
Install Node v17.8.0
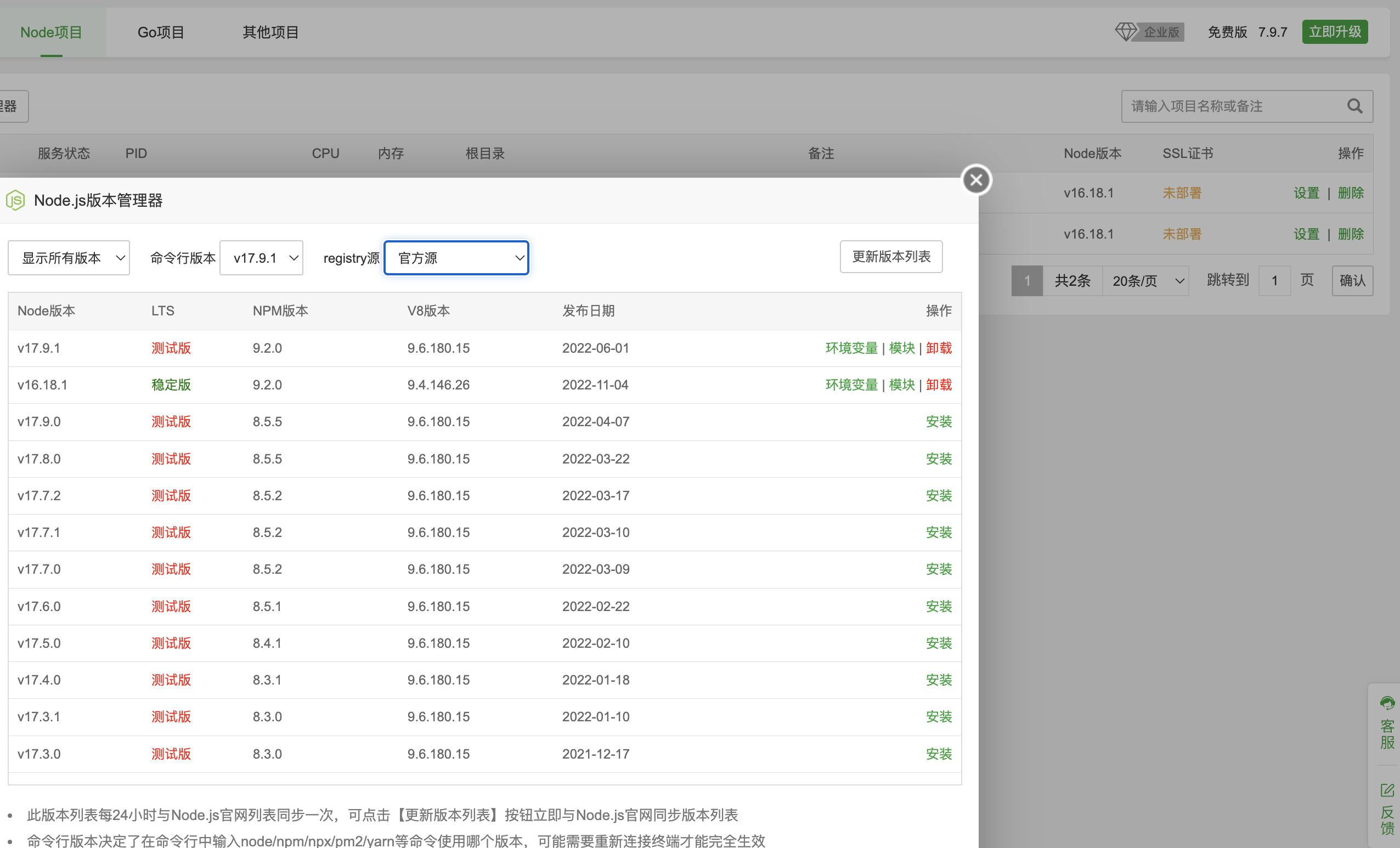939,459
